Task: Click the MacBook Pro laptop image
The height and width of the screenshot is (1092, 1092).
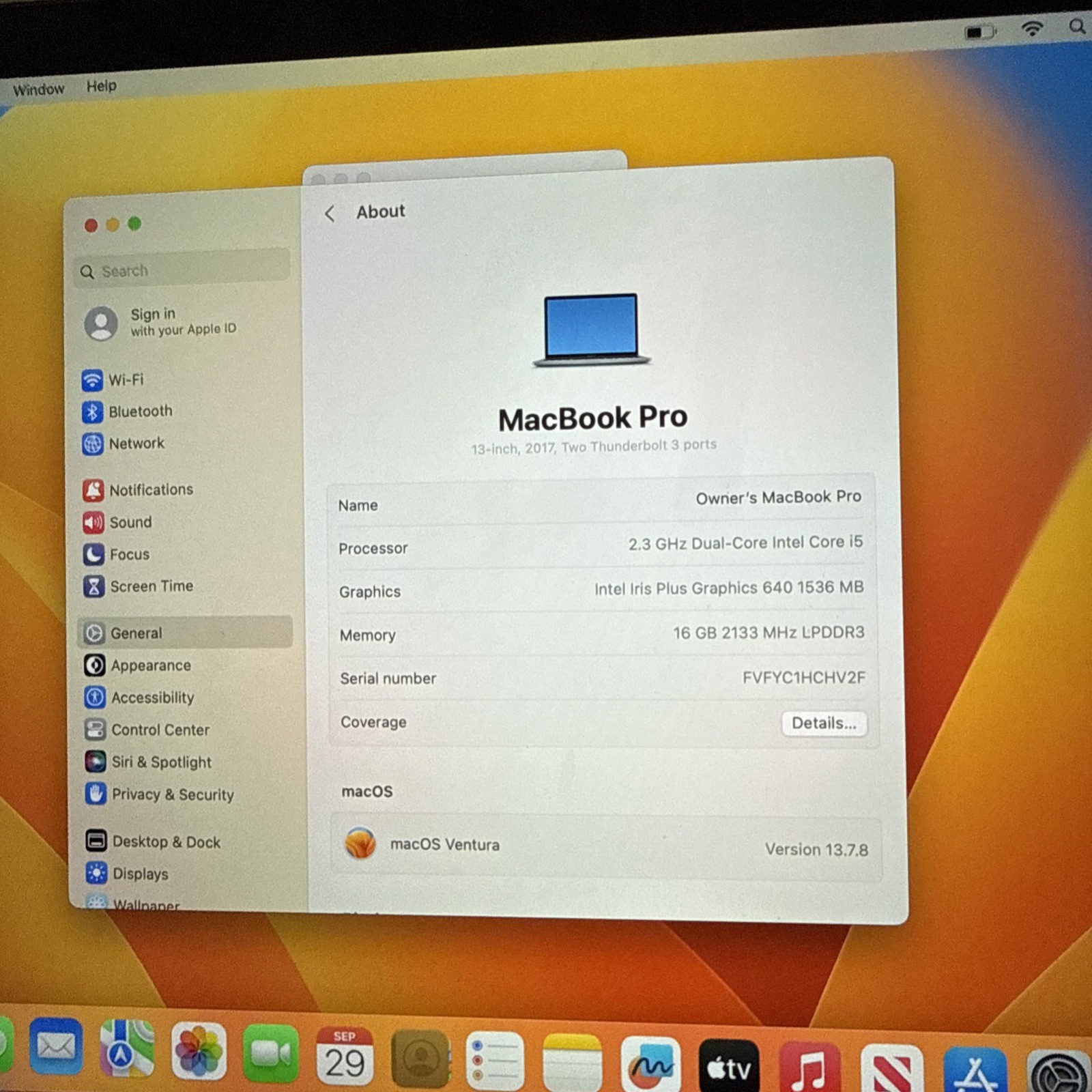Action: point(591,330)
